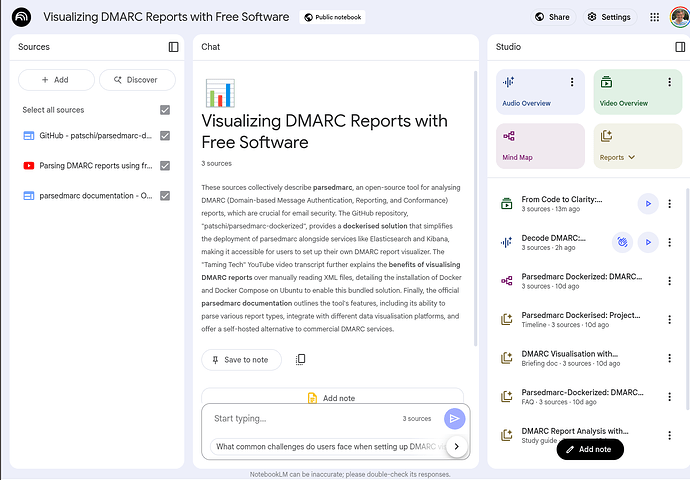Image resolution: width=690 pixels, height=480 pixels.
Task: Click the Discover sources button
Action: tap(137, 80)
